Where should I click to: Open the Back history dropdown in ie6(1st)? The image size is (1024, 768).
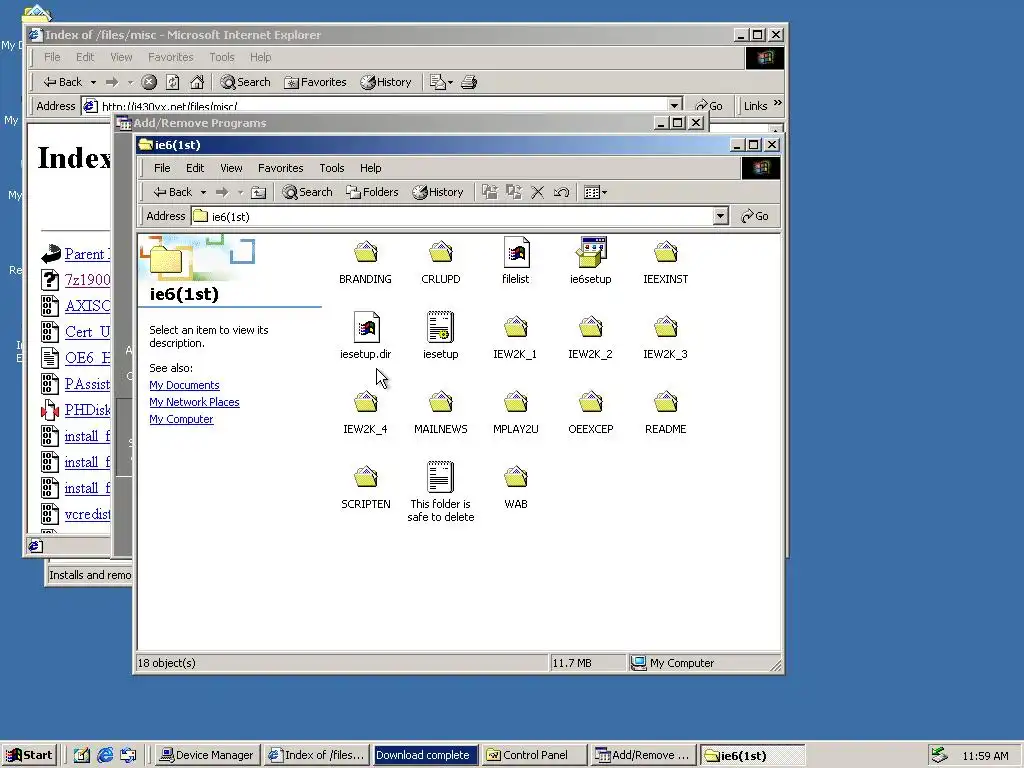tap(203, 192)
